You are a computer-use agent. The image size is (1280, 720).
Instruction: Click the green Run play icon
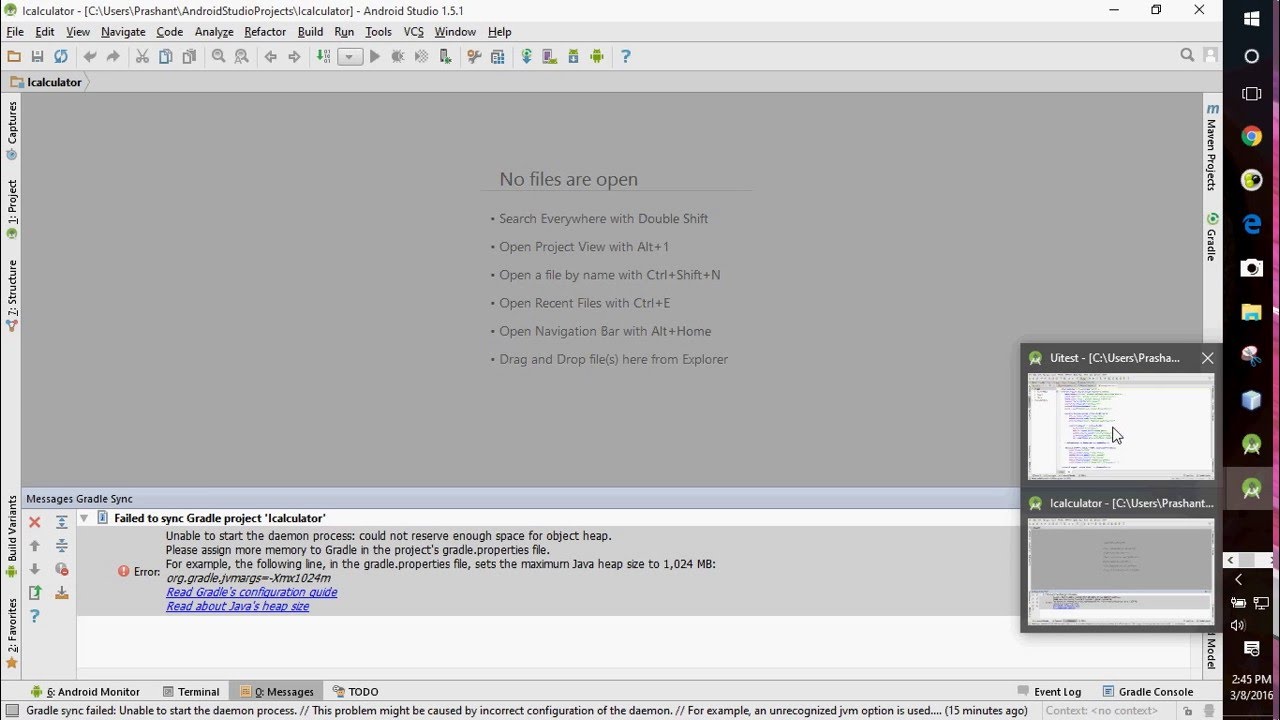point(375,57)
